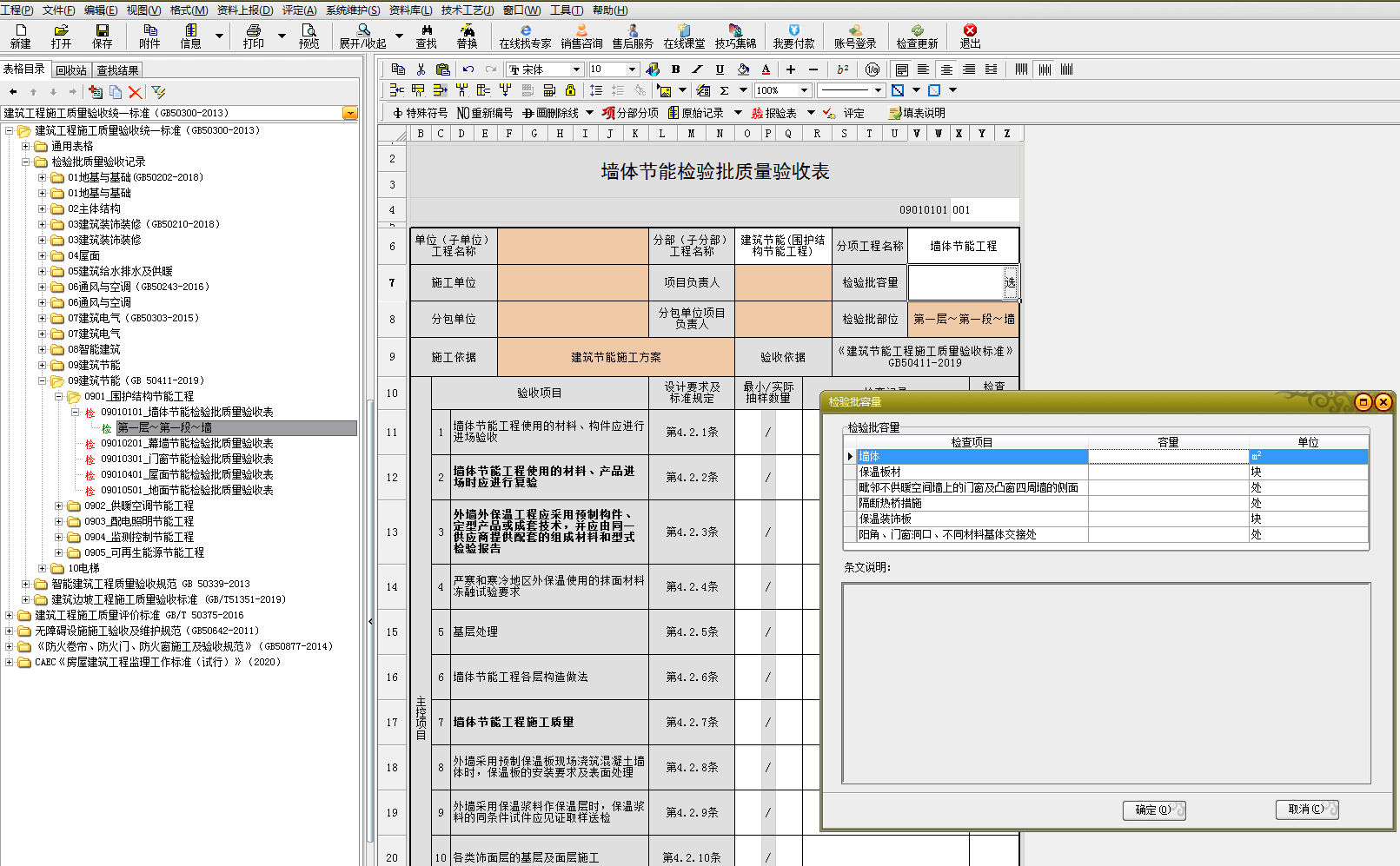Click the 新建 (New) toolbar button

20,36
